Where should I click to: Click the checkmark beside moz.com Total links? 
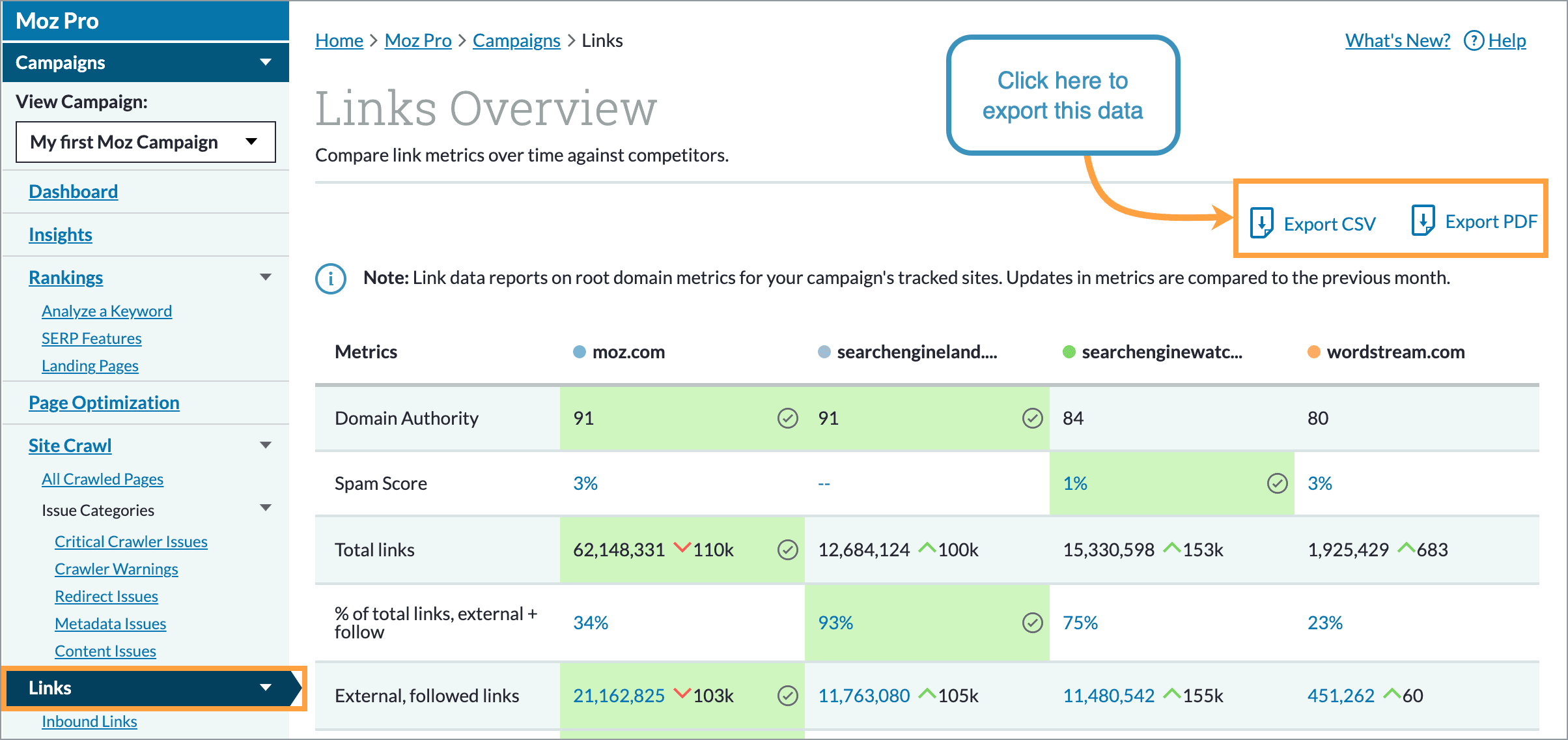[x=787, y=549]
